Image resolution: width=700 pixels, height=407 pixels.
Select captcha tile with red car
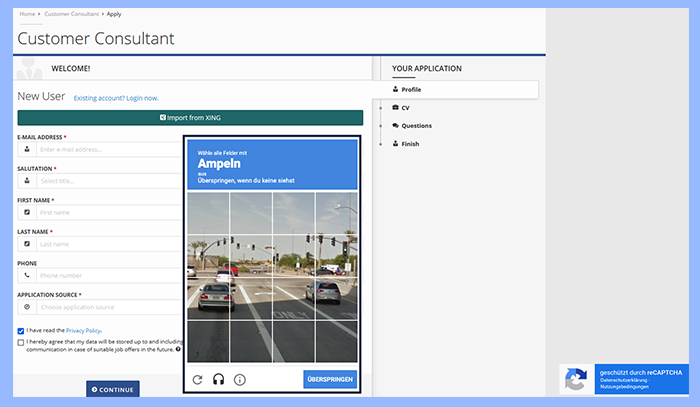click(x=251, y=257)
